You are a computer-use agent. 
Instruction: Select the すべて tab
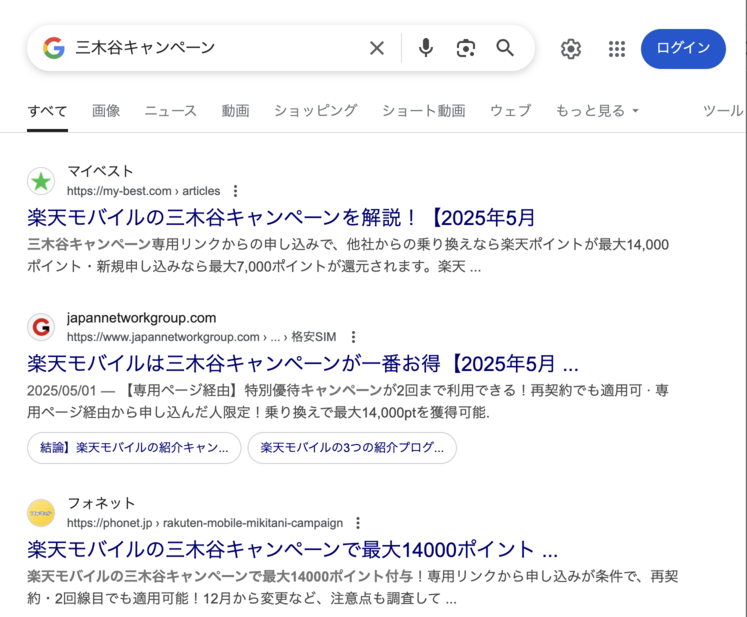pos(47,111)
